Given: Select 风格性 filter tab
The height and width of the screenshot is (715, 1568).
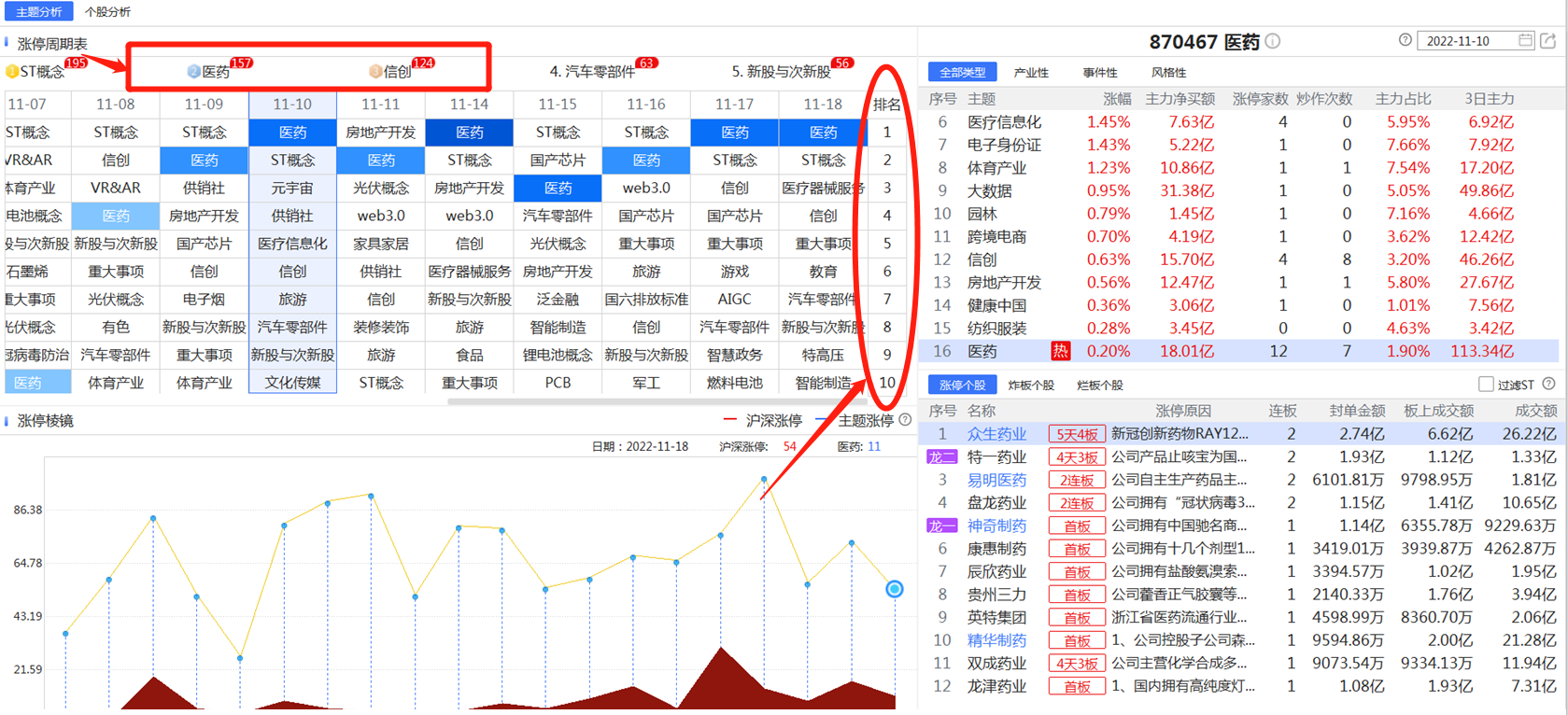Looking at the screenshot, I should click(1168, 72).
